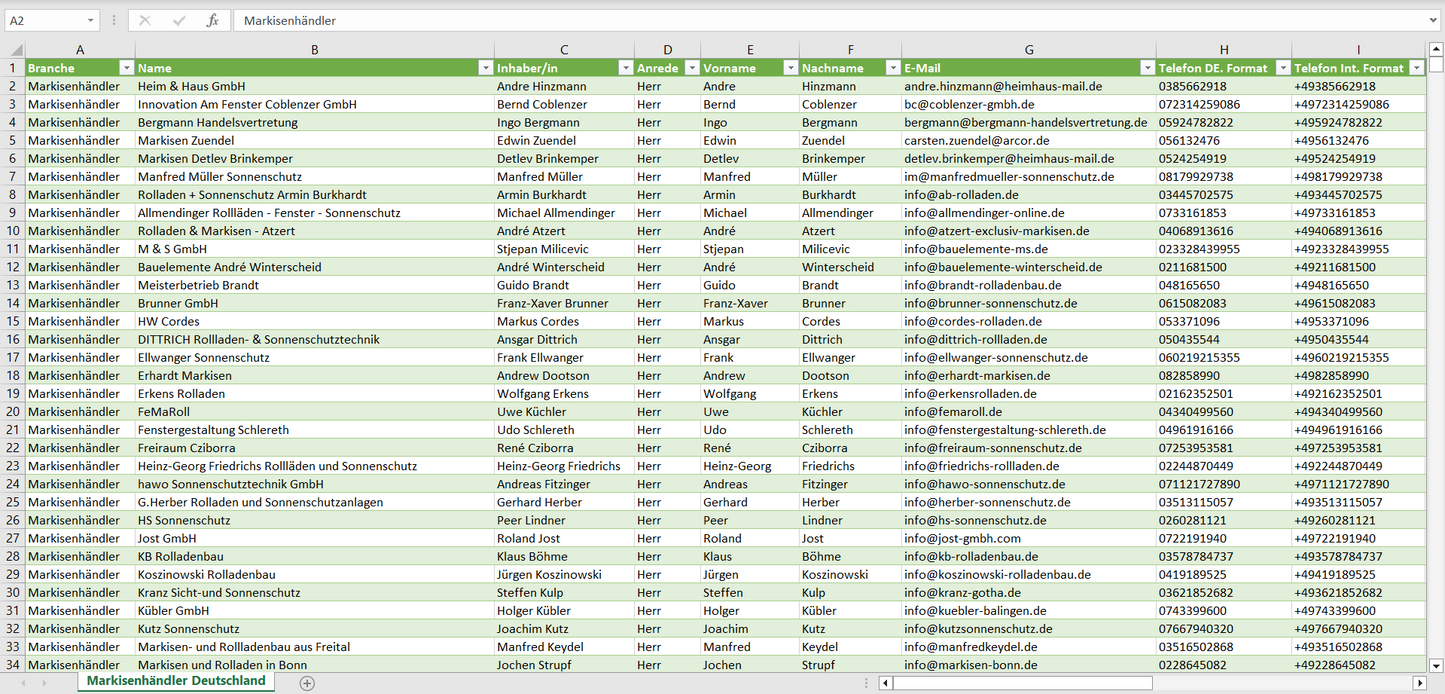Click the formula bar Enter checkmark icon
The height and width of the screenshot is (694, 1445).
click(x=179, y=20)
